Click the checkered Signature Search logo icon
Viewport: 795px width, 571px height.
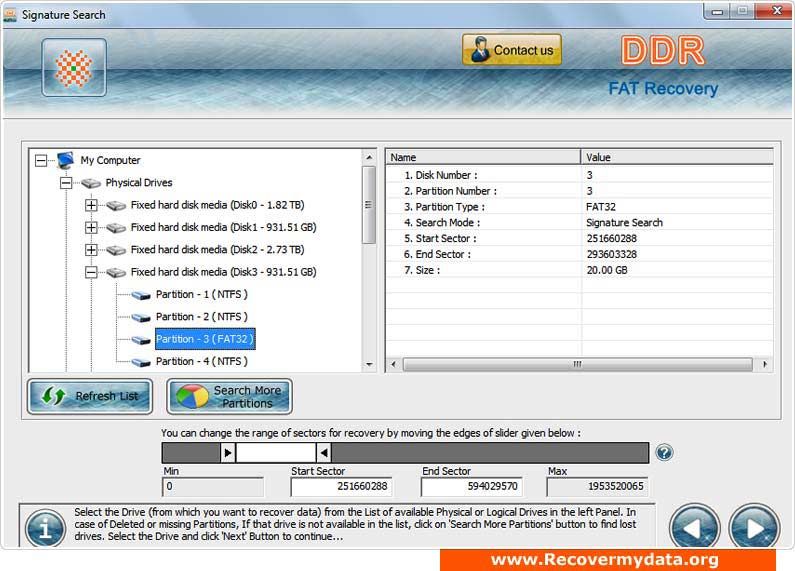click(74, 67)
